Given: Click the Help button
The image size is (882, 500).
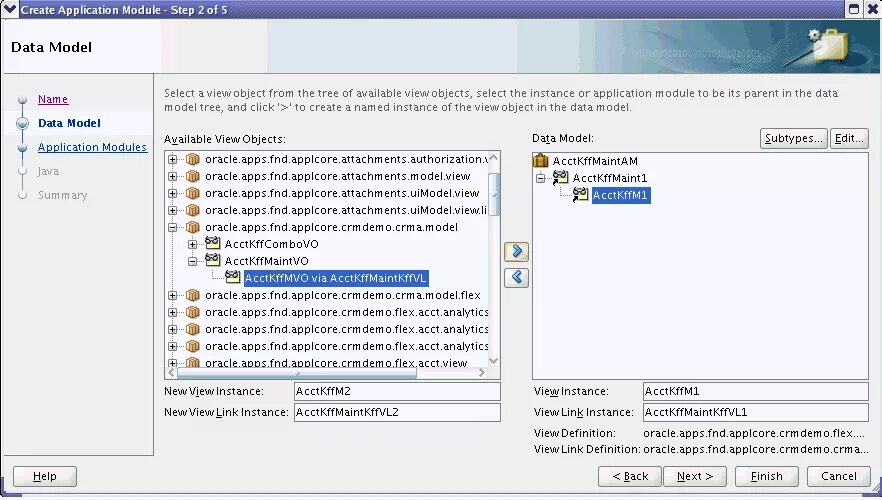Looking at the screenshot, I should click(x=44, y=476).
